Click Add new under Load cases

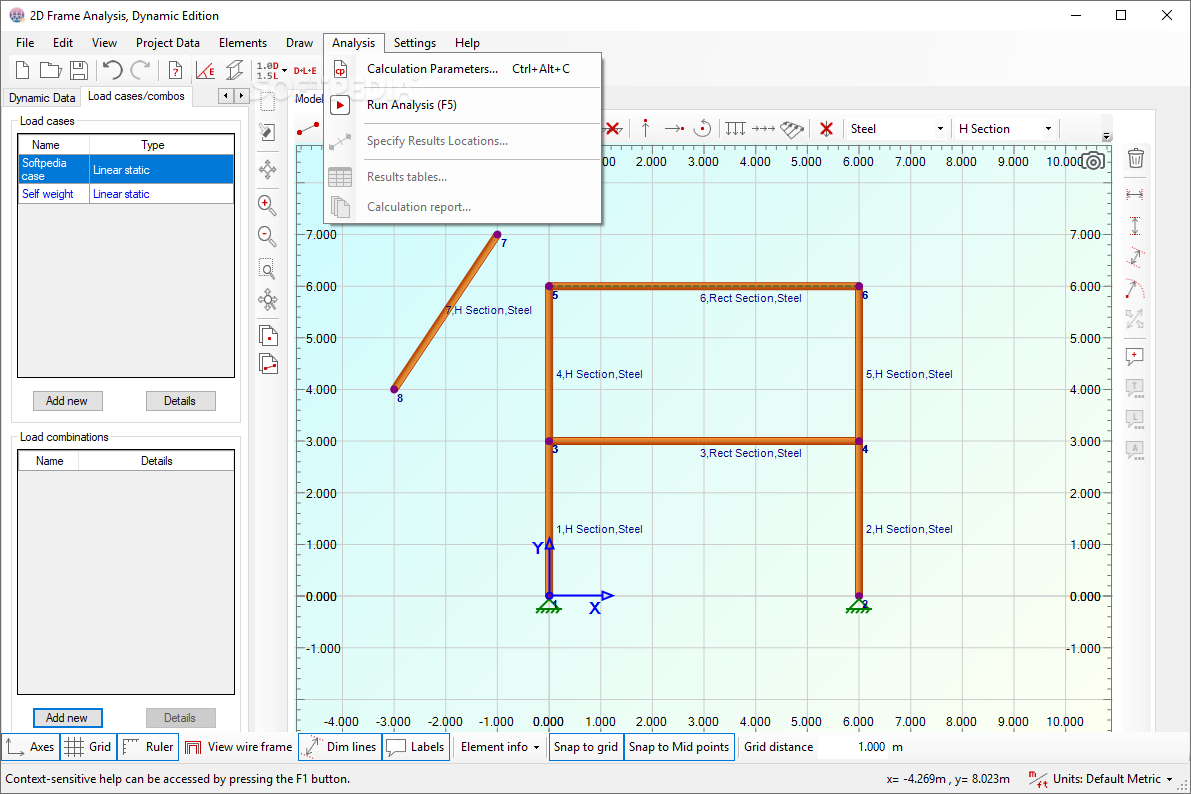point(68,400)
